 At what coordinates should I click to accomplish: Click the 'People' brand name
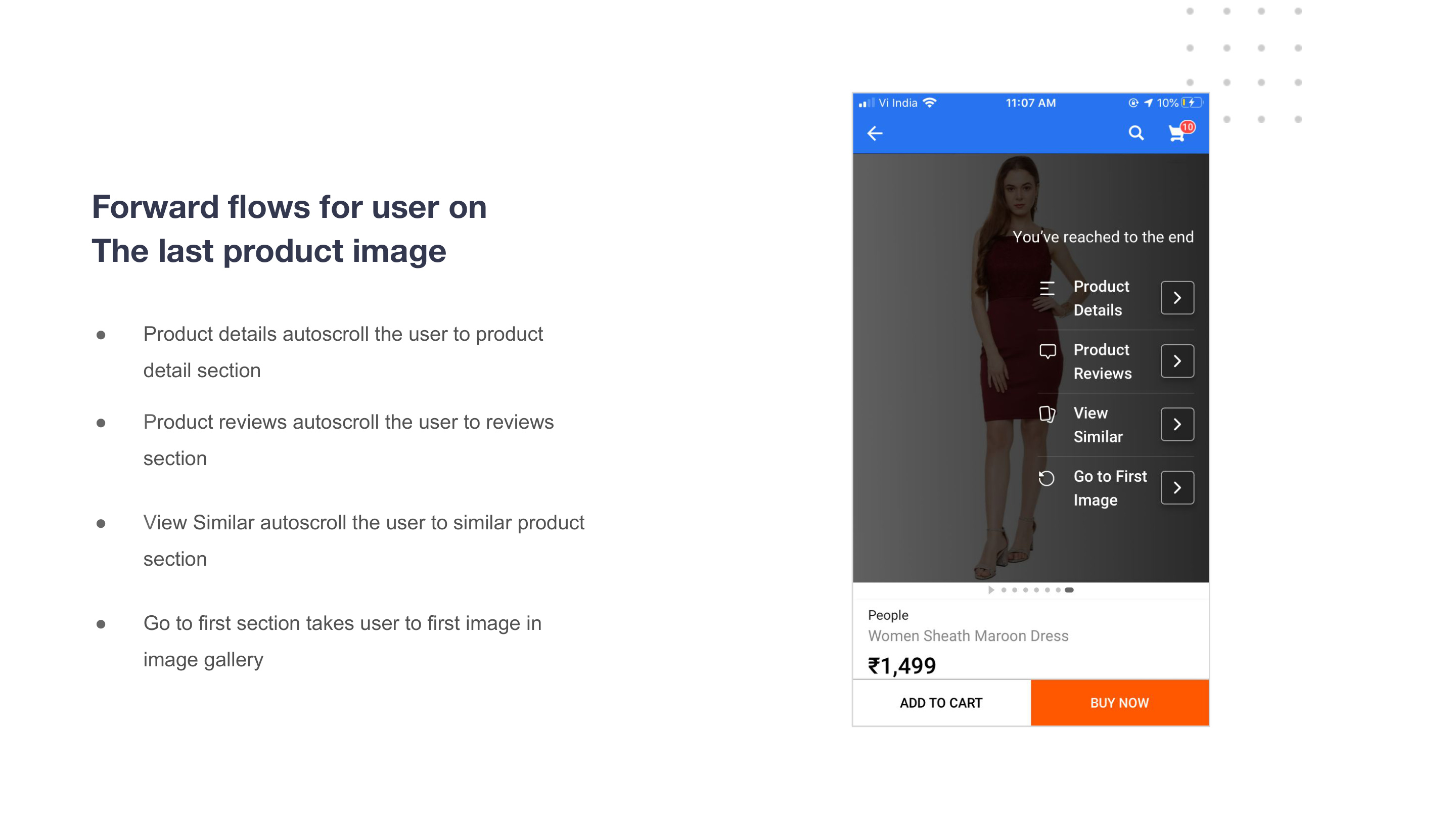(x=888, y=615)
